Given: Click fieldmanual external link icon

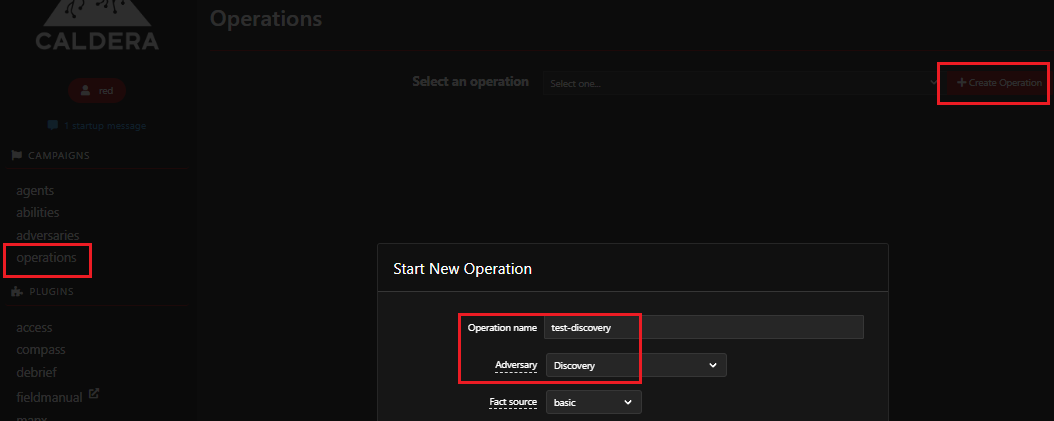Looking at the screenshot, I should 94,393.
